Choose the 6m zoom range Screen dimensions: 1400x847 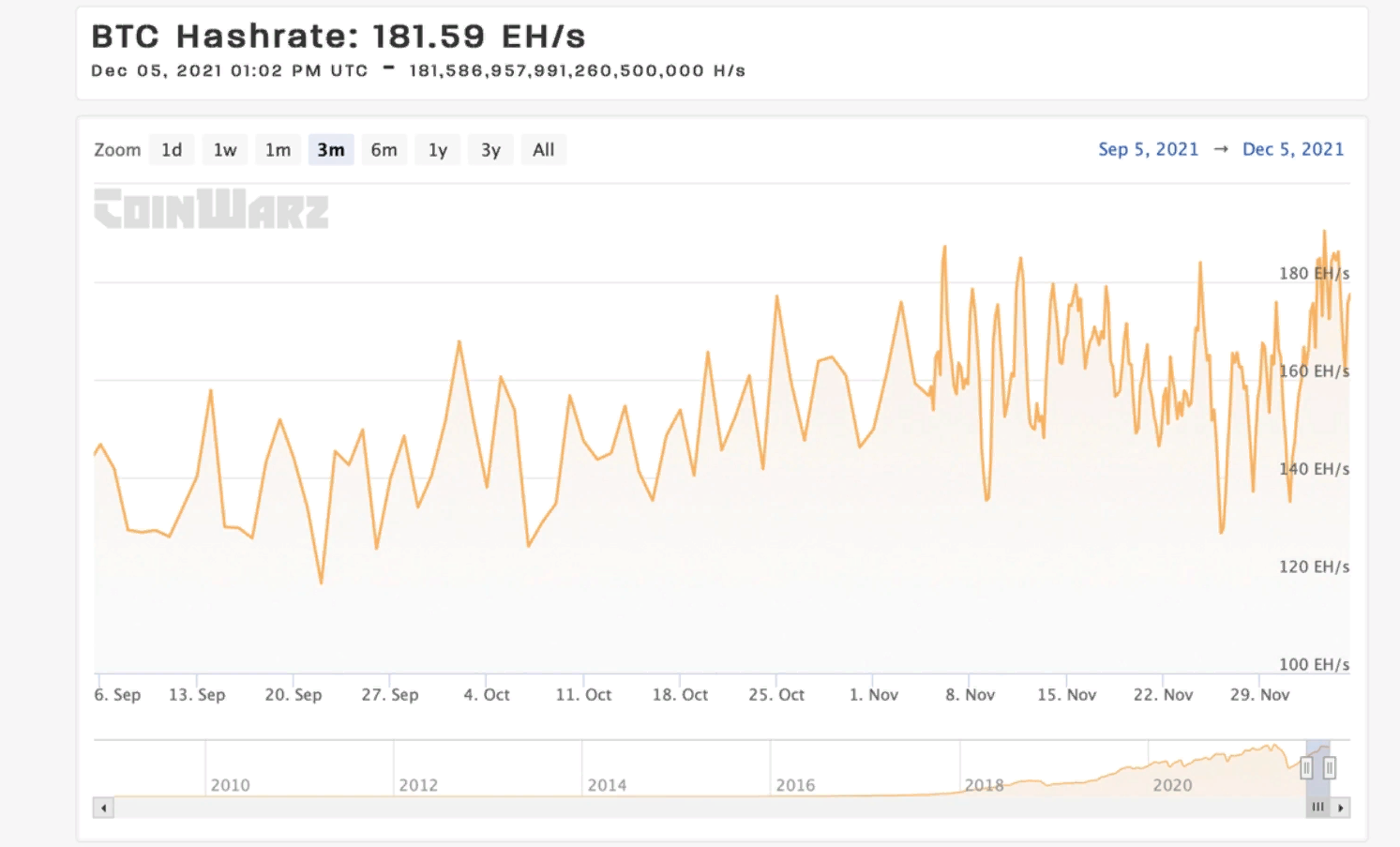pos(384,150)
